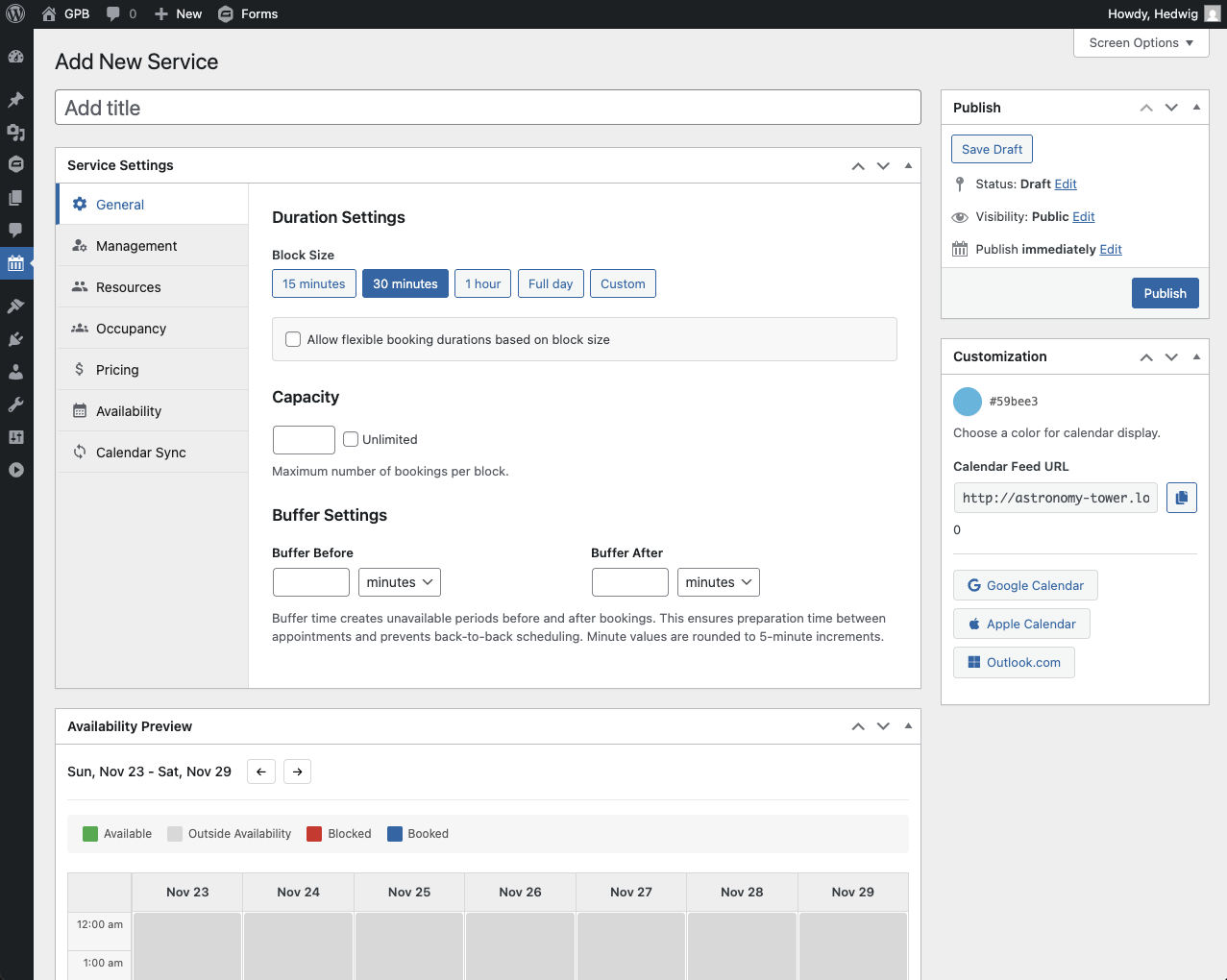This screenshot has width=1227, height=980.
Task: Go to the next week arrow
Action: coord(298,772)
